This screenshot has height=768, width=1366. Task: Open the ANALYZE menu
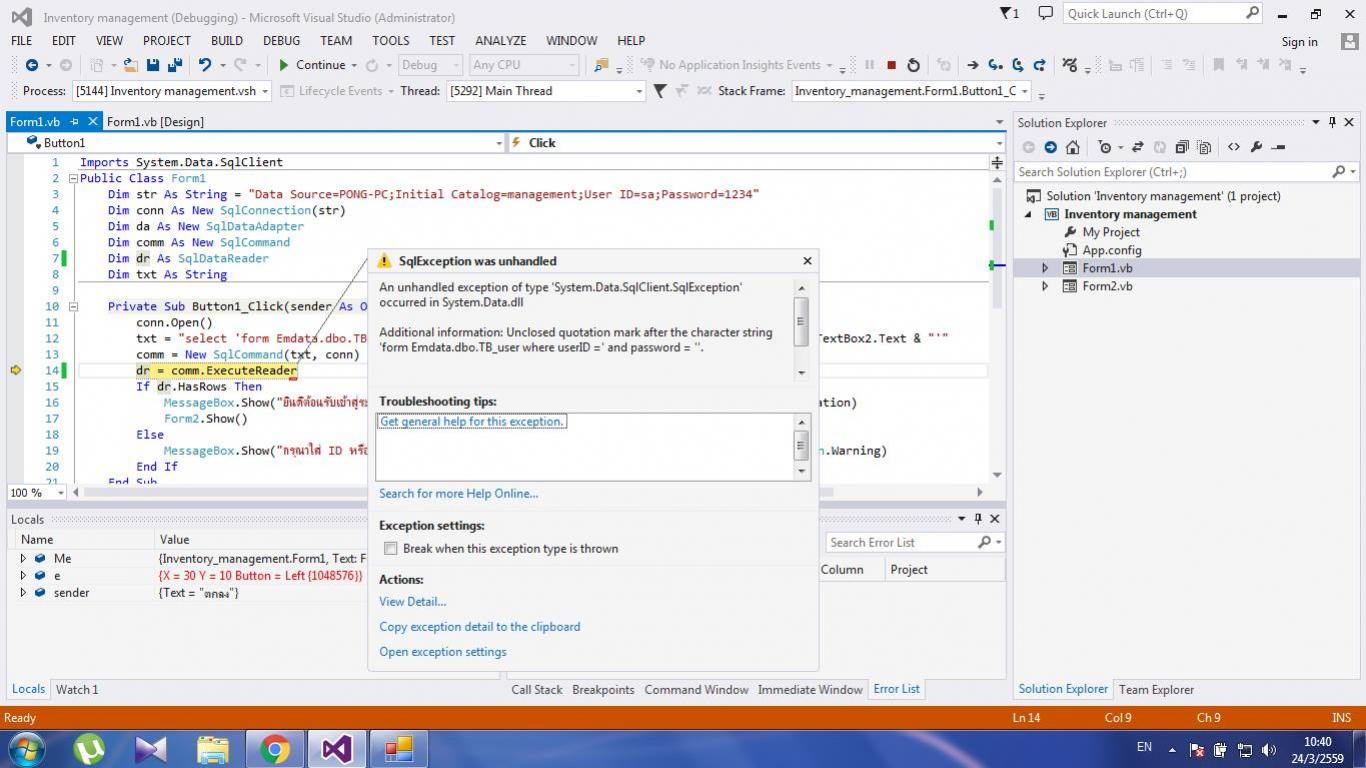click(500, 41)
